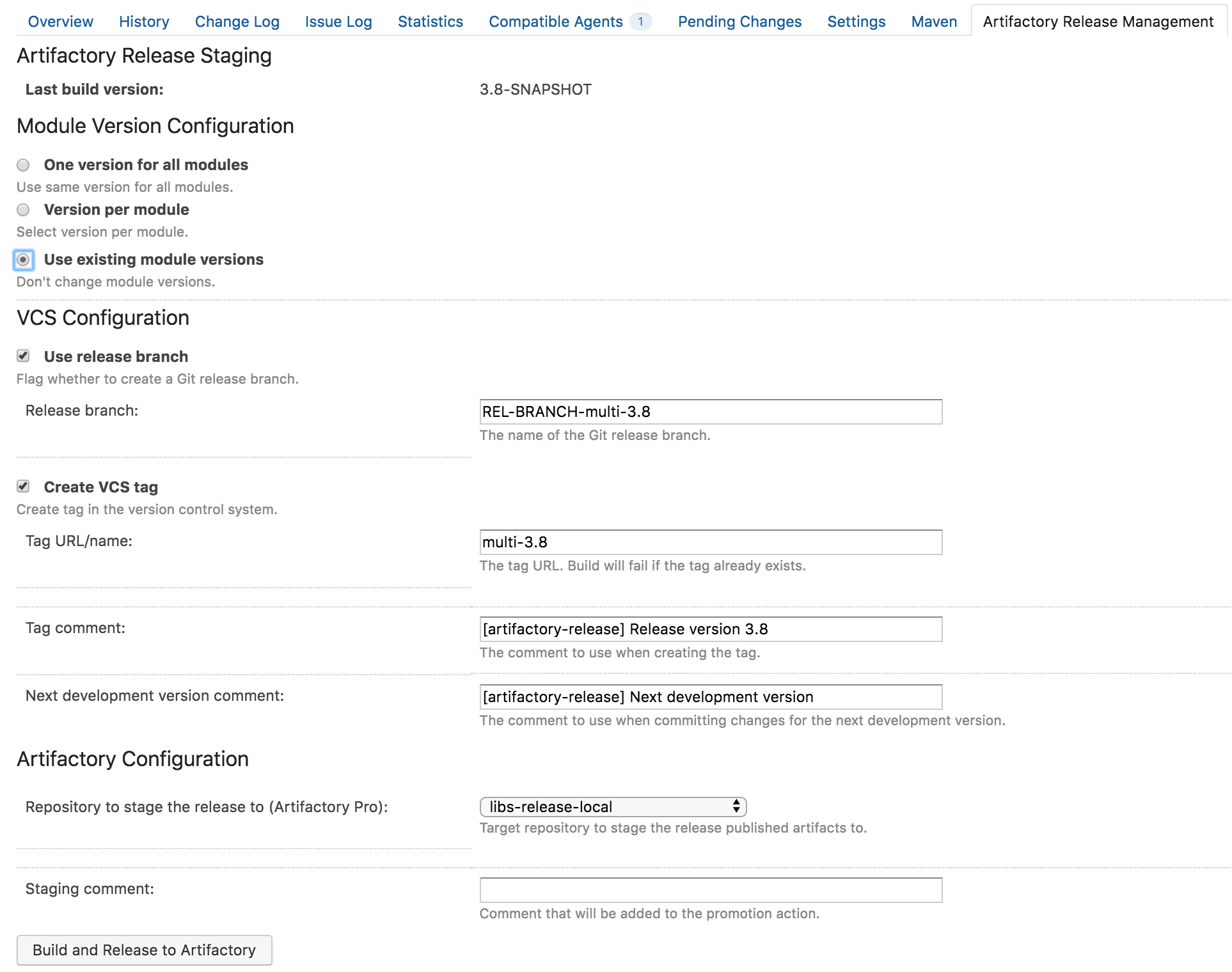Switch to the History tab
The height and width of the screenshot is (972, 1232).
144,22
